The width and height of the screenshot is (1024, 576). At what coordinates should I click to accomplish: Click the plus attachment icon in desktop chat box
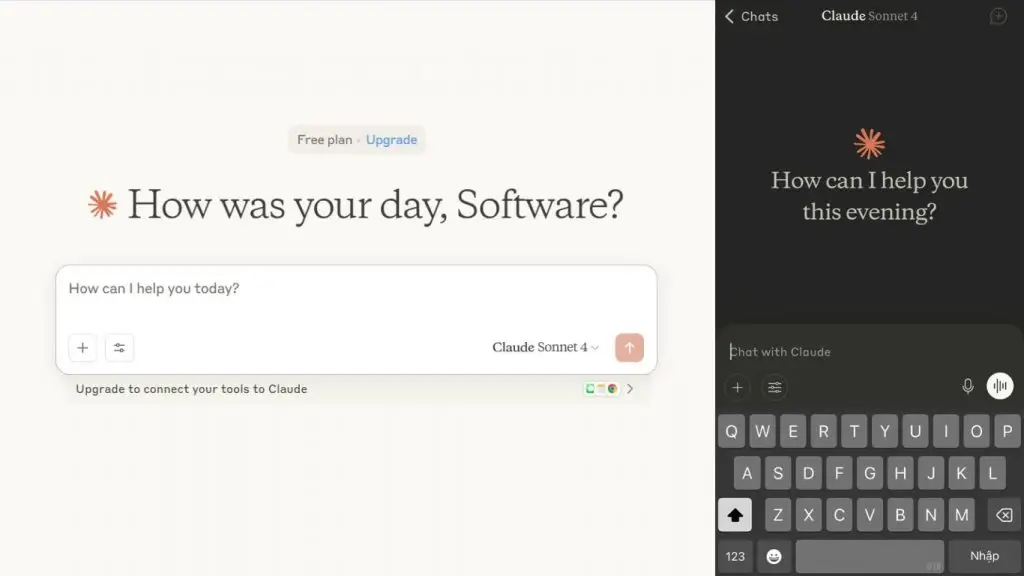[x=83, y=348]
